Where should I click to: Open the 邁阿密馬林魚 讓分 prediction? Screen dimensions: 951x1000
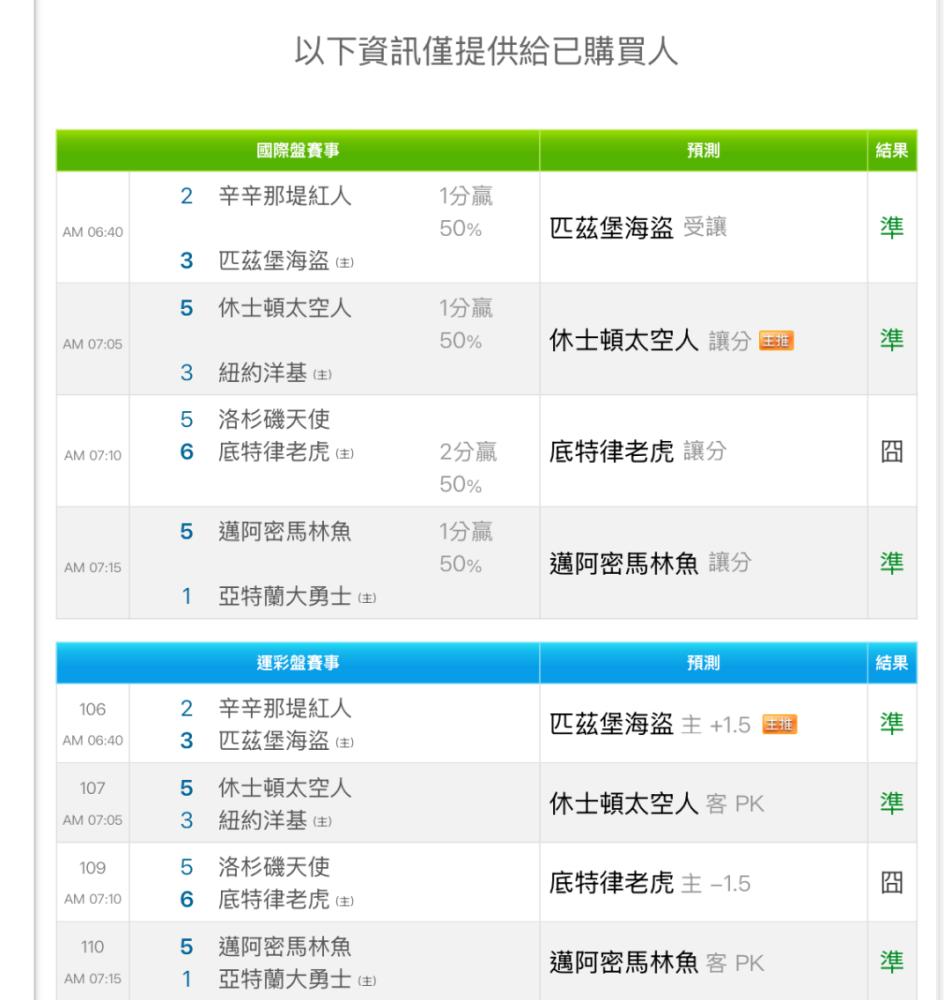click(650, 564)
